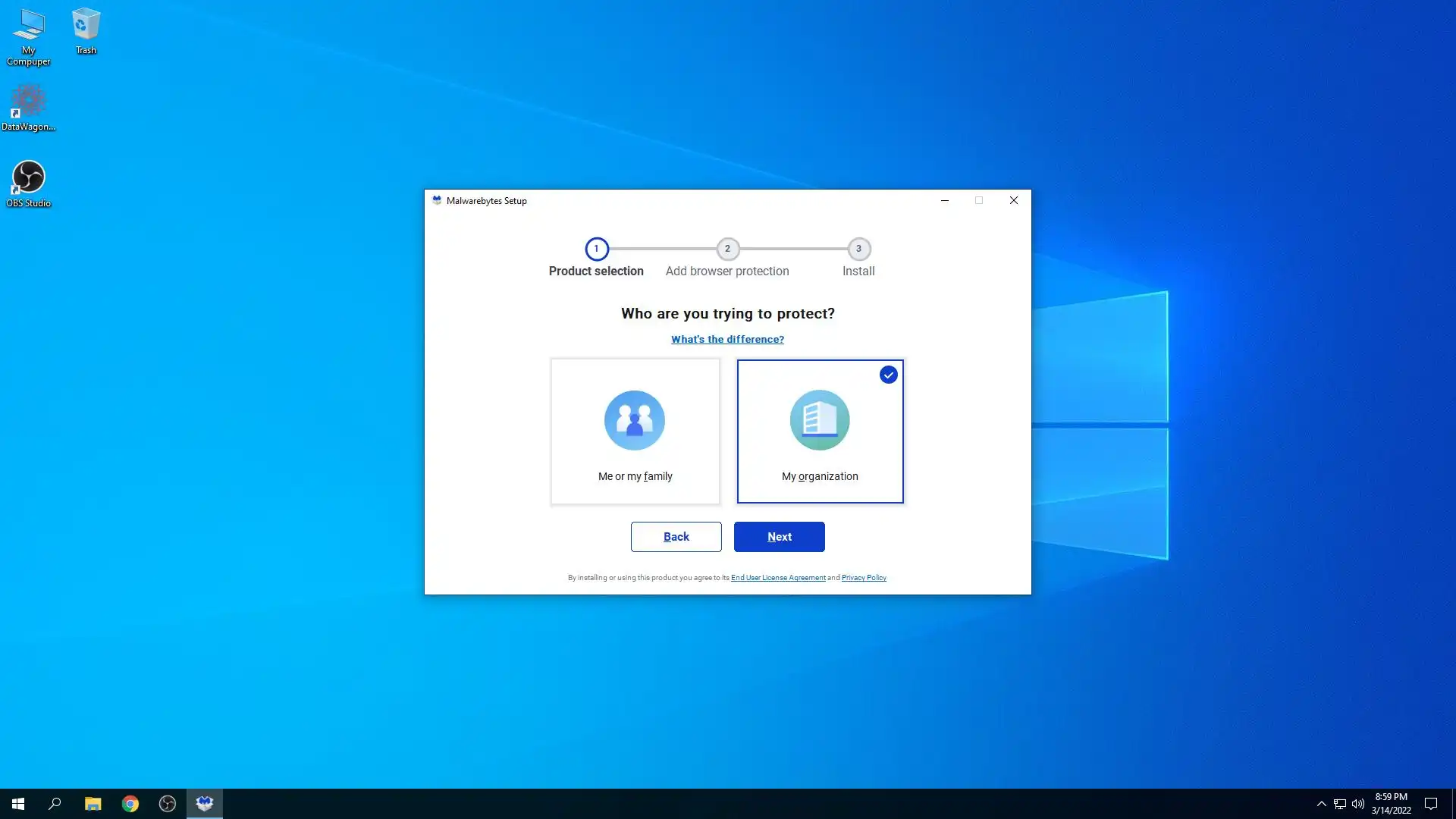This screenshot has height=819, width=1456.
Task: Click step 2 Add browser protection circle
Action: point(727,249)
